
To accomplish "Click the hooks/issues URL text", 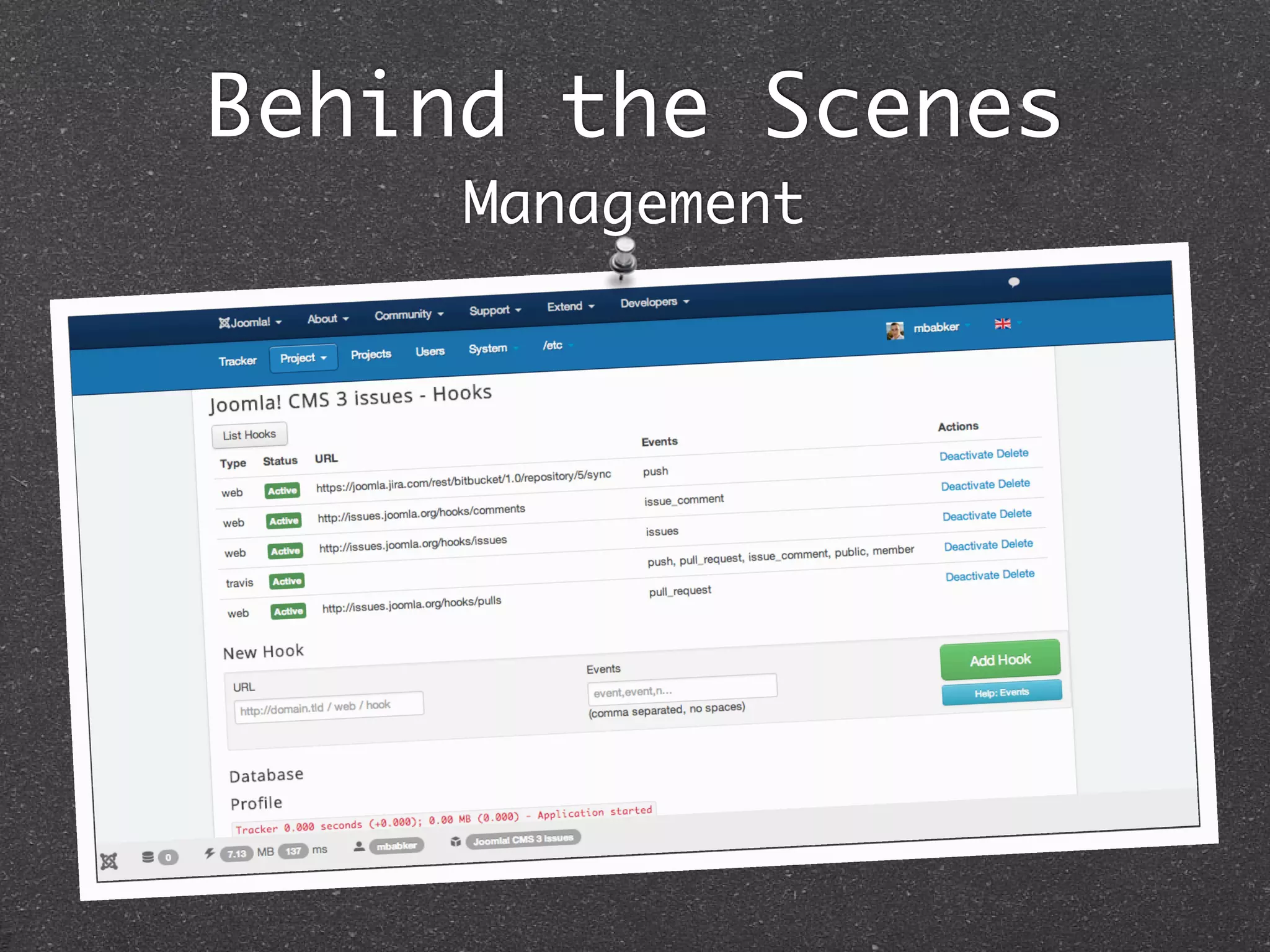I will coord(413,544).
